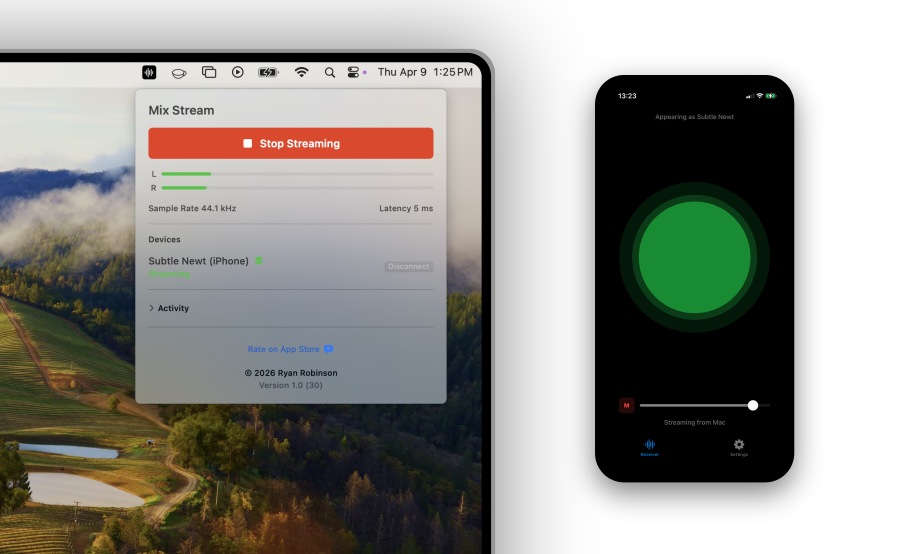Open the Wi-Fi menu
This screenshot has height=554, width=900.
[x=301, y=72]
